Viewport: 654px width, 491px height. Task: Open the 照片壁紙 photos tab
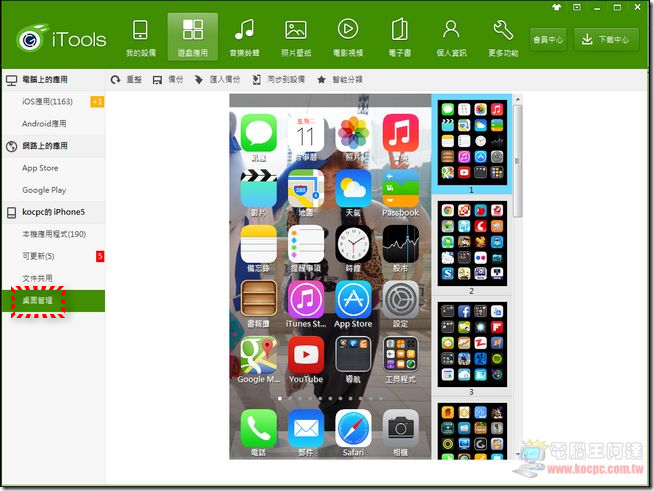tap(296, 38)
